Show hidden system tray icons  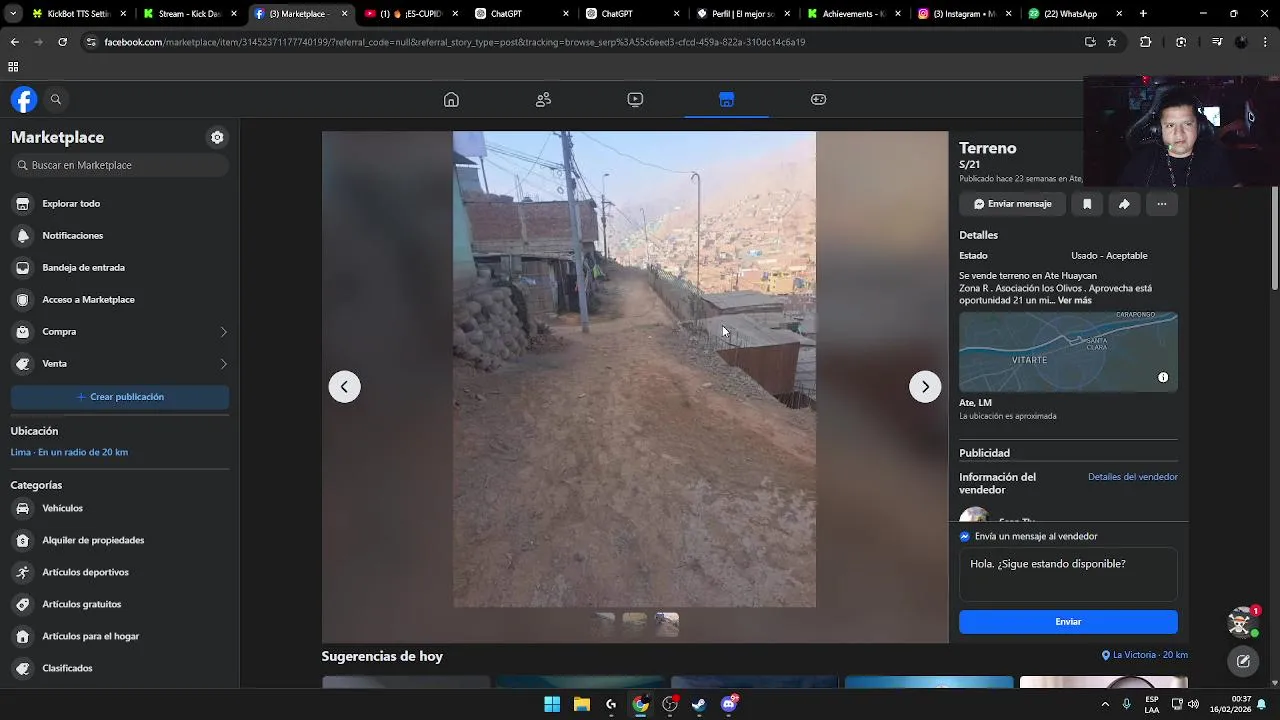[x=1105, y=704]
